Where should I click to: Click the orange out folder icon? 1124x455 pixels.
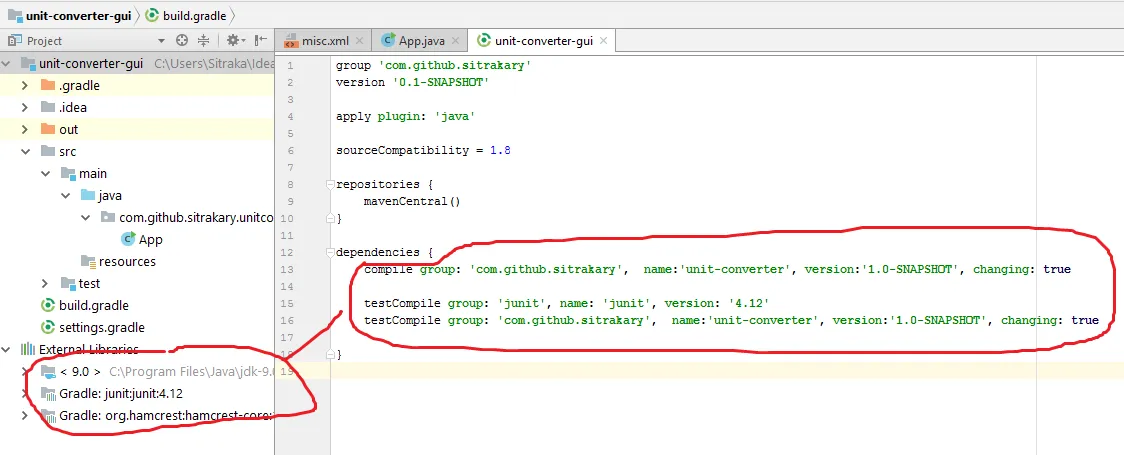tap(48, 130)
